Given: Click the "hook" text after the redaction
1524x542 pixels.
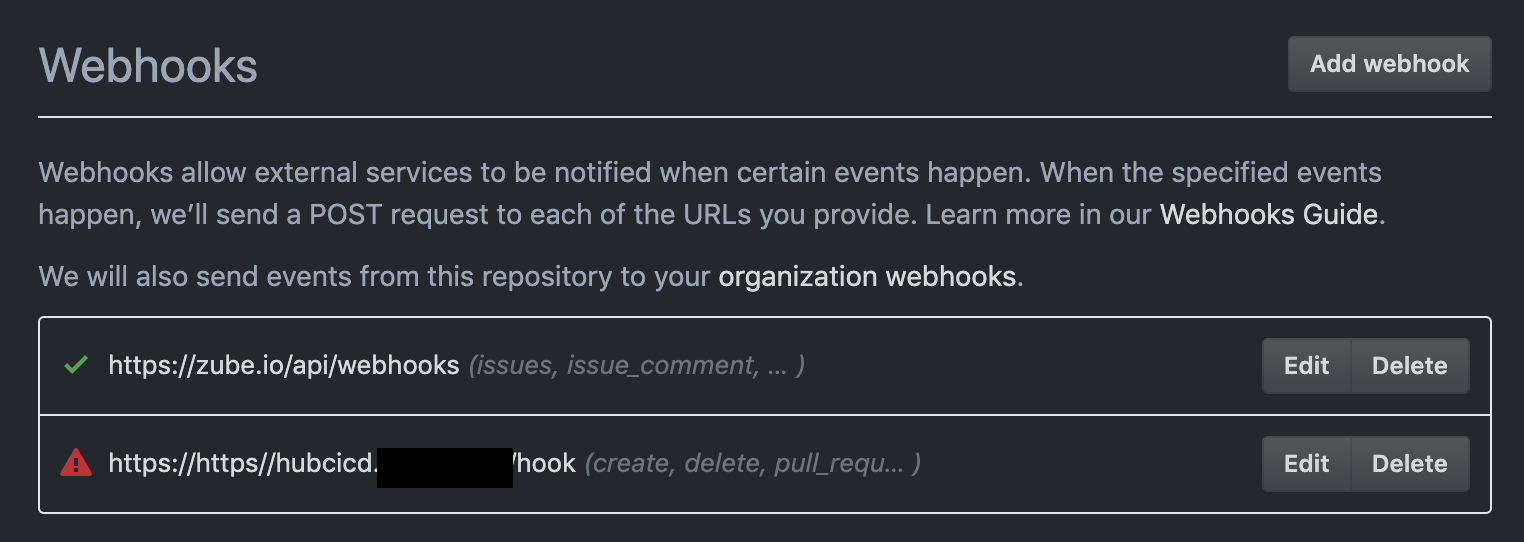Looking at the screenshot, I should (546, 464).
